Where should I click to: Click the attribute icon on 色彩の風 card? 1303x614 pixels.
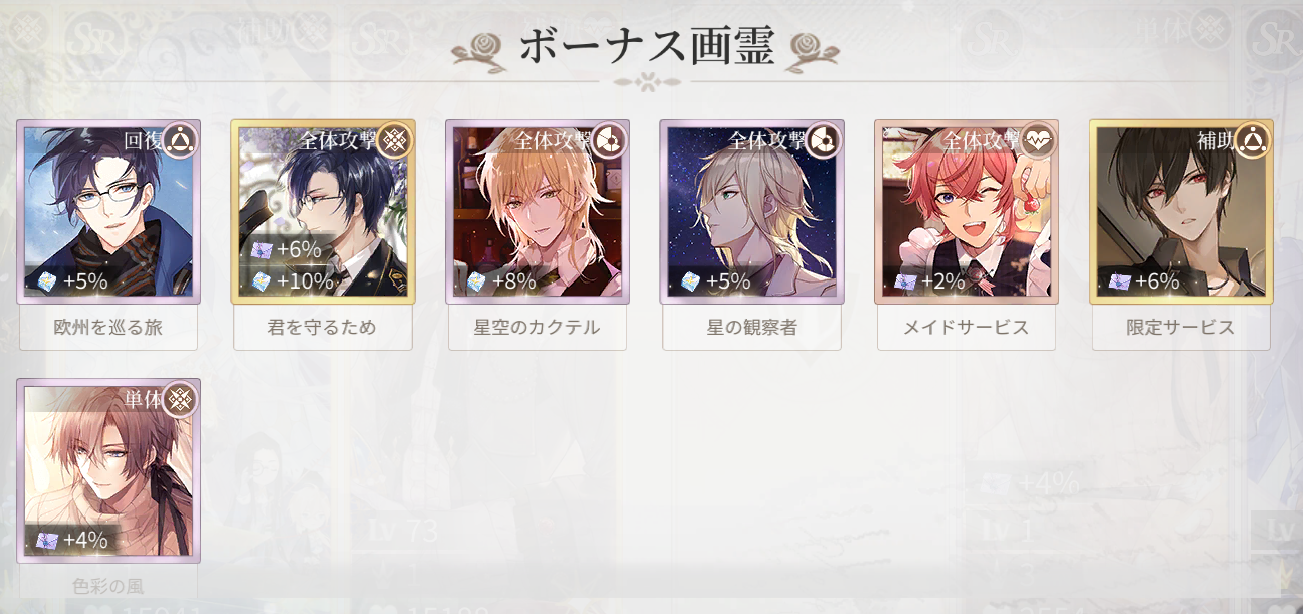coord(181,399)
